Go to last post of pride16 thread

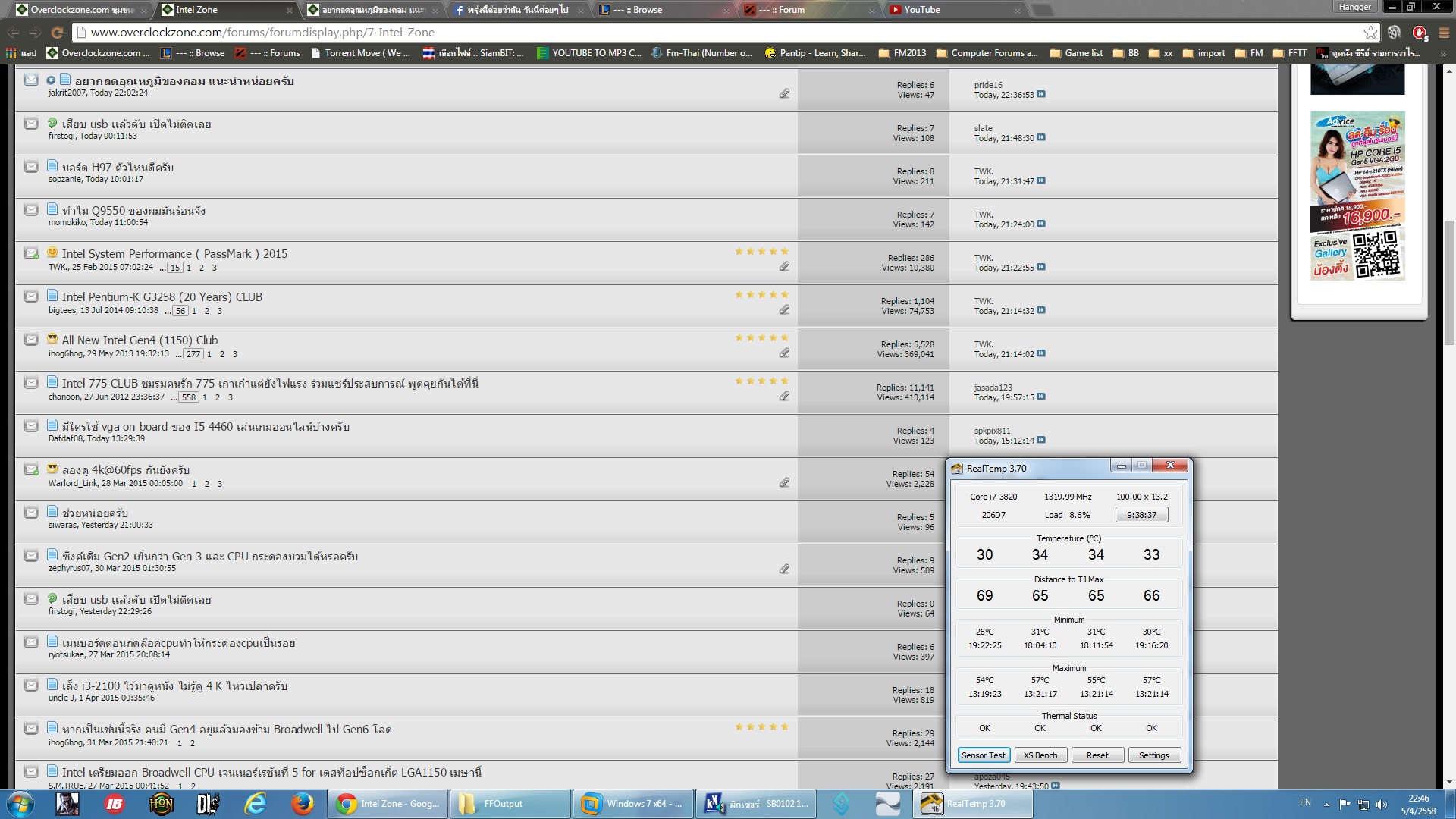click(1041, 95)
